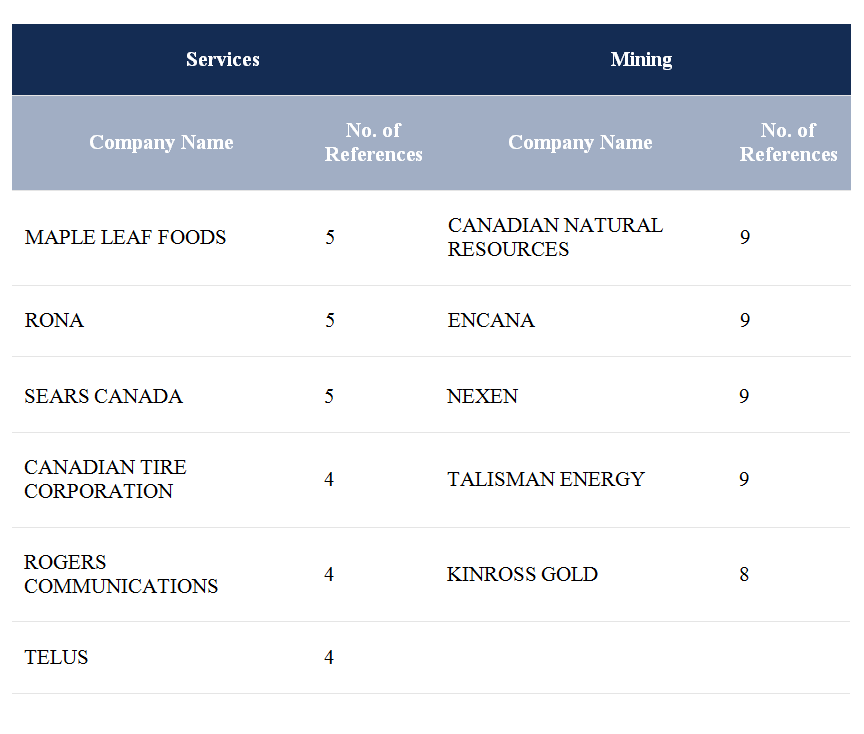Click the KINROSS GOLD entry
864x734 pixels.
pyautogui.click(x=522, y=575)
